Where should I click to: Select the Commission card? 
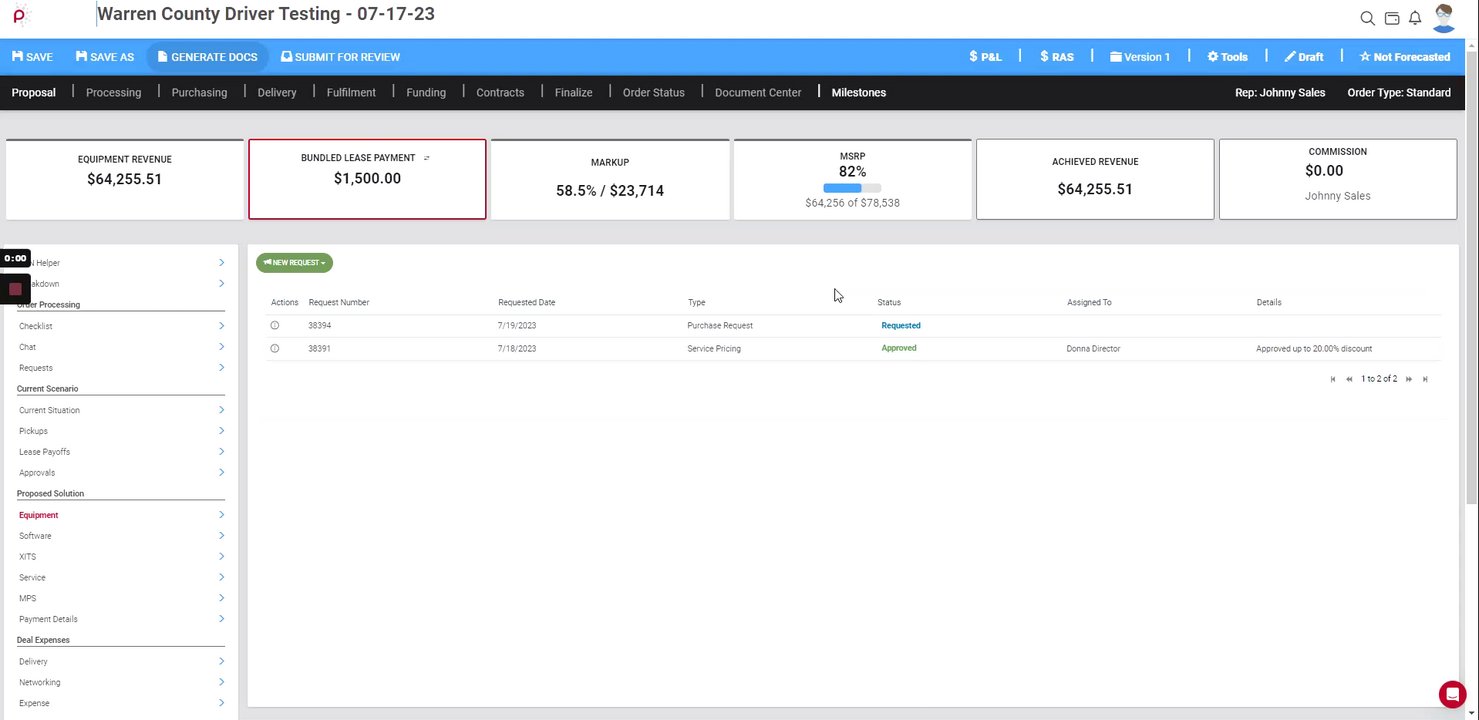(1338, 179)
